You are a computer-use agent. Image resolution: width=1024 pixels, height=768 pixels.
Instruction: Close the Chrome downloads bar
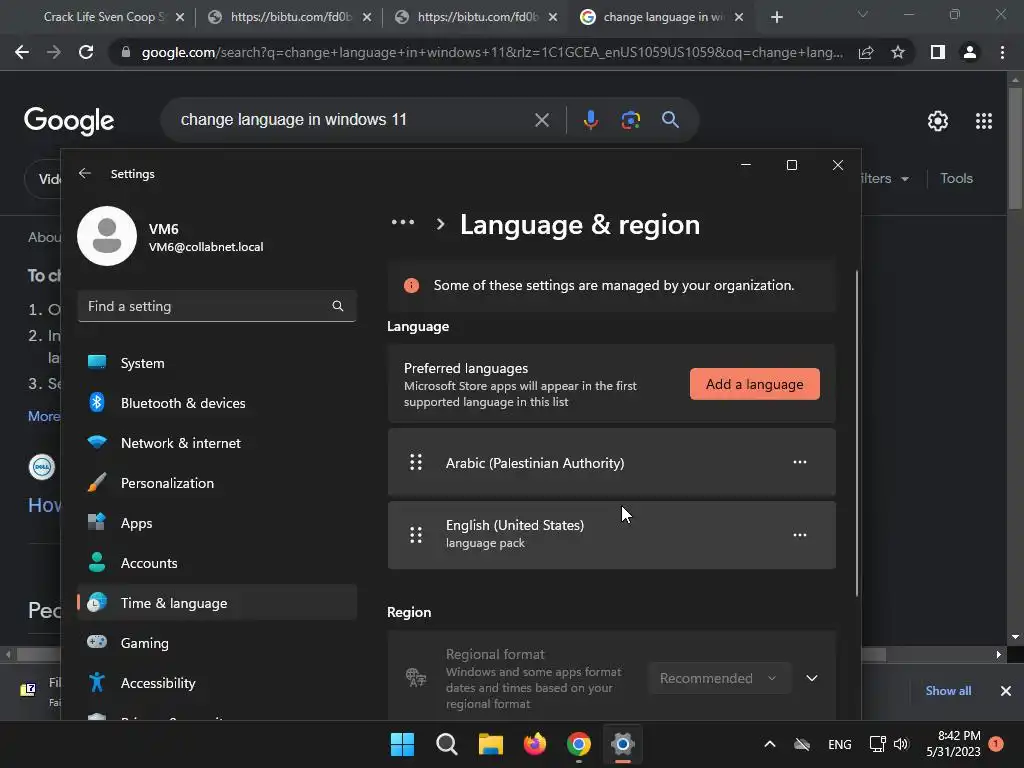1006,691
